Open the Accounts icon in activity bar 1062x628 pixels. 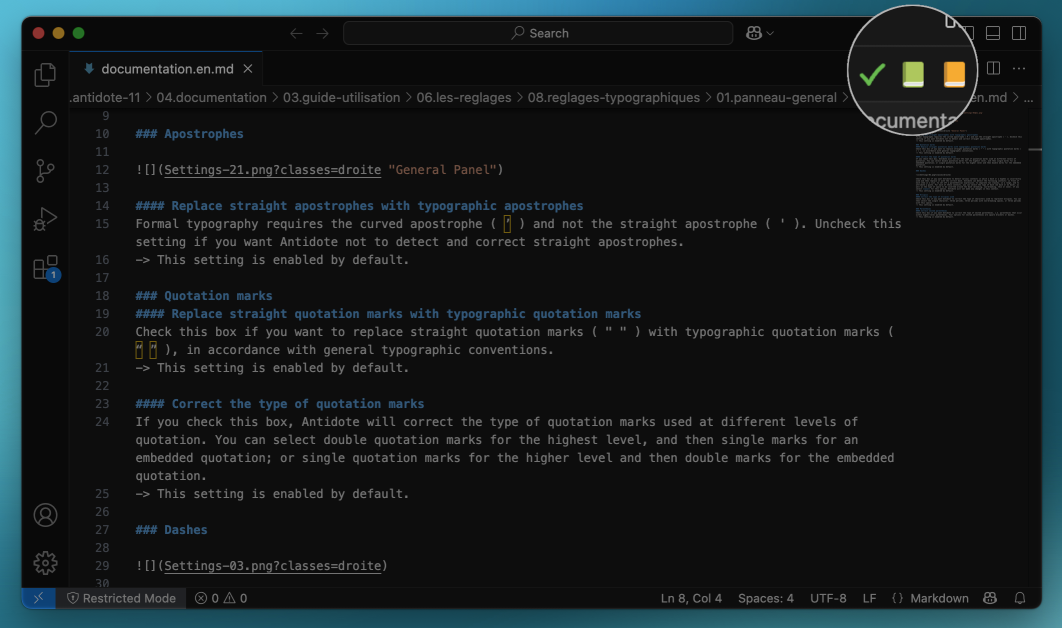coord(45,515)
